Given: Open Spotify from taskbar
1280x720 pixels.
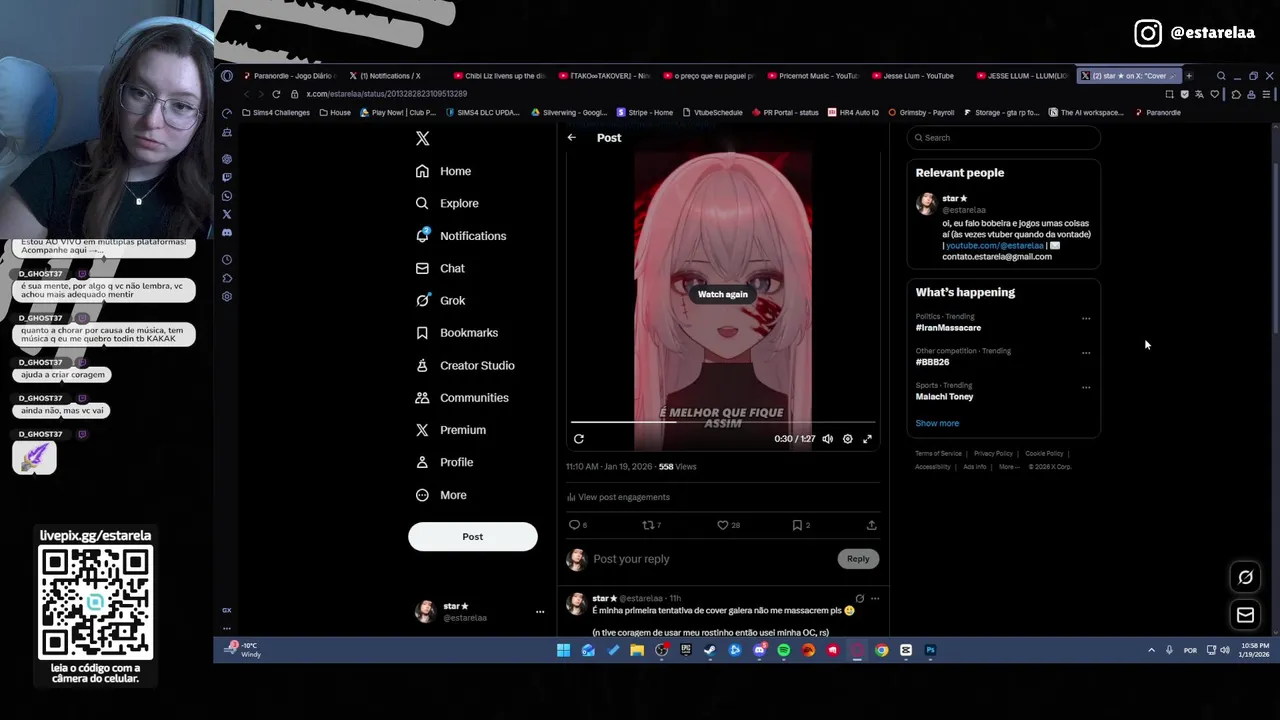Looking at the screenshot, I should [784, 650].
